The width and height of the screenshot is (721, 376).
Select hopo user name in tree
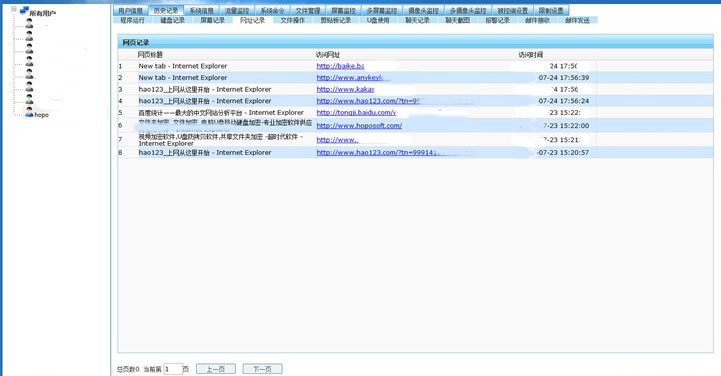pos(41,115)
